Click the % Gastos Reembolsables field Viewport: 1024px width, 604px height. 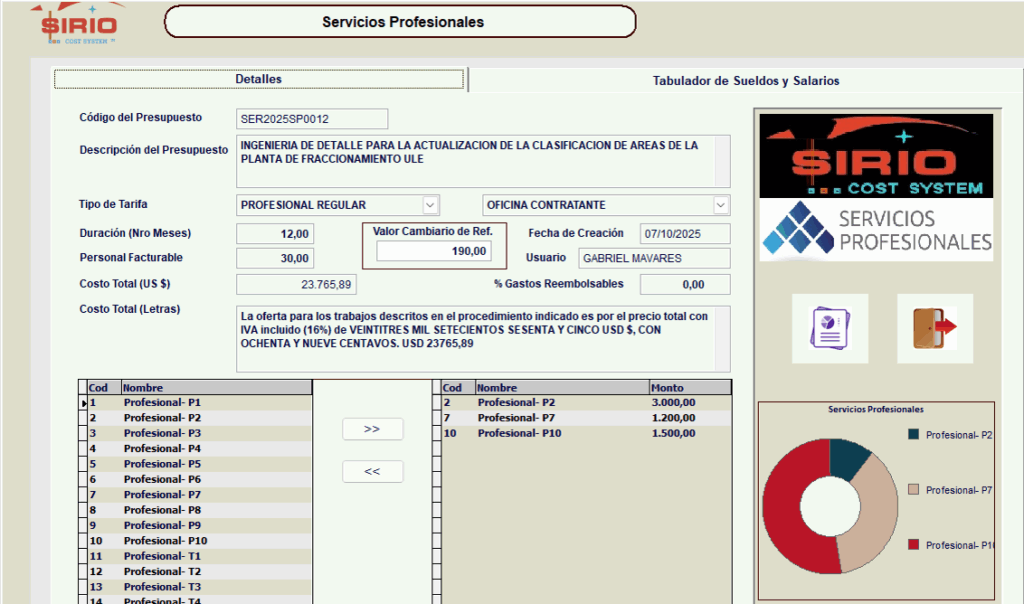680,285
